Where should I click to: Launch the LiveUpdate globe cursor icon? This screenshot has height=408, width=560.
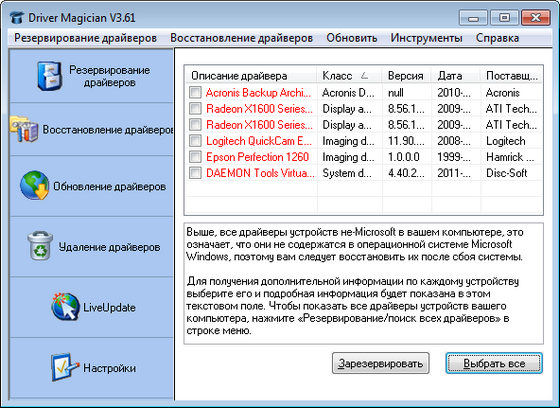coord(65,307)
